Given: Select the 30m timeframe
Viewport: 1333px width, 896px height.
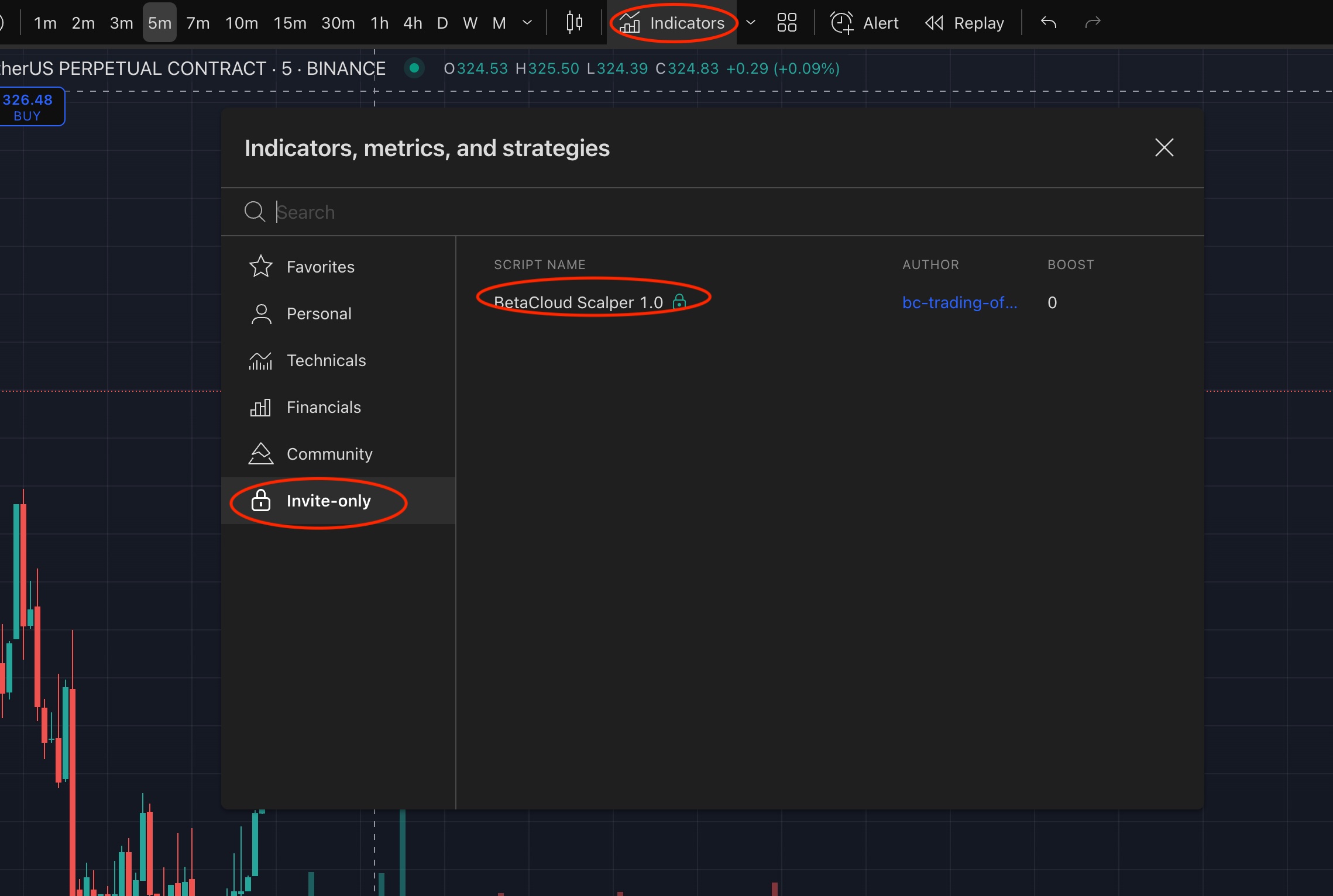Looking at the screenshot, I should [338, 23].
